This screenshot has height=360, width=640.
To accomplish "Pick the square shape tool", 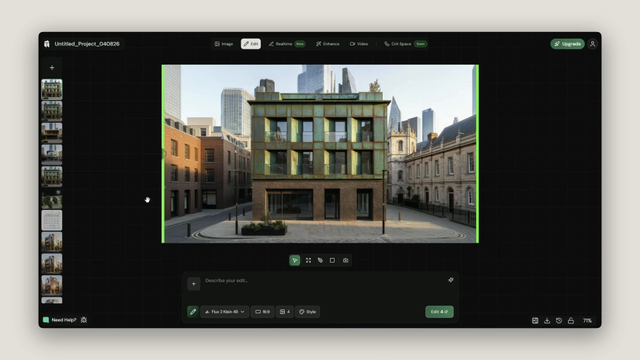I will click(x=332, y=260).
